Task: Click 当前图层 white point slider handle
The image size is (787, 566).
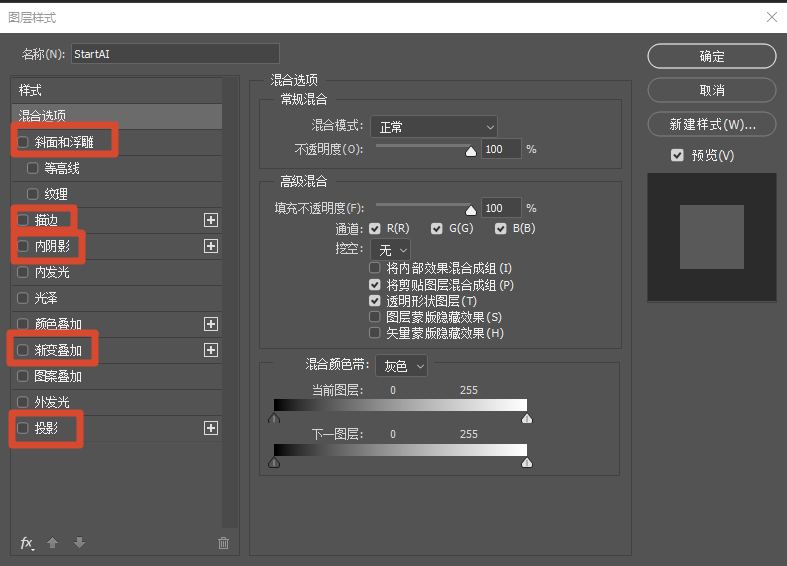Action: click(x=527, y=418)
